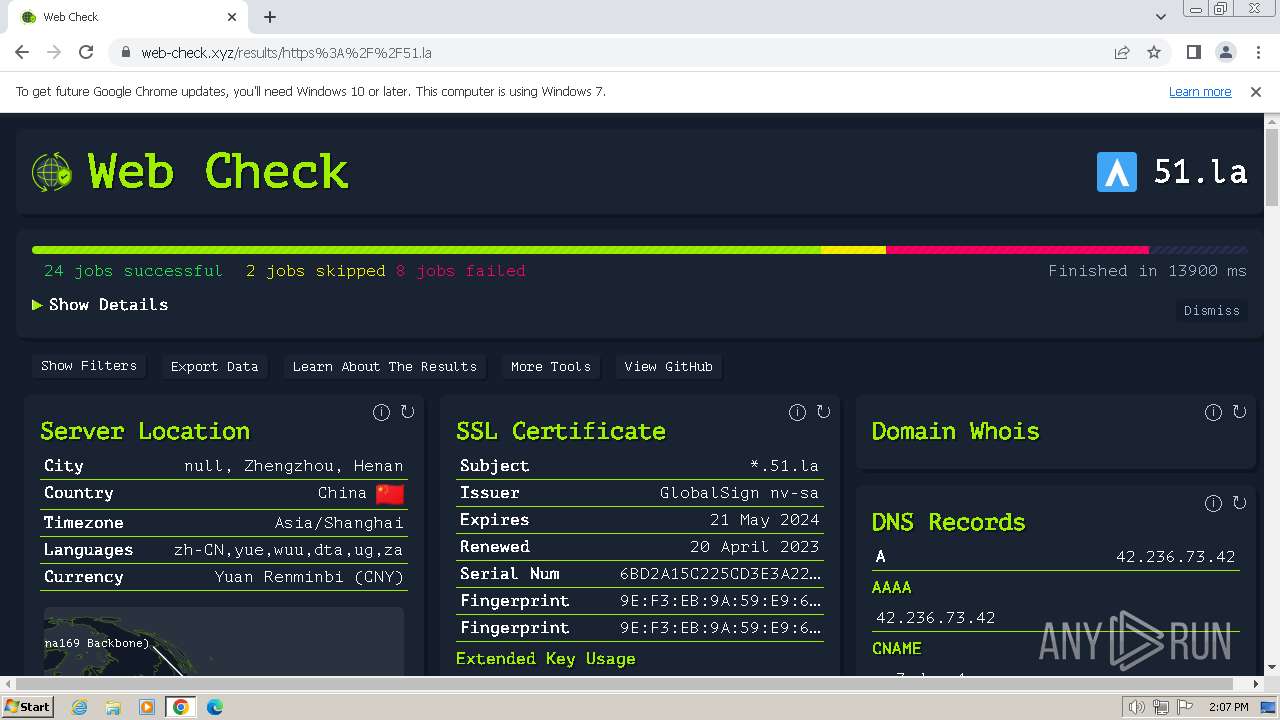The image size is (1280, 720).
Task: Open a new browser tab
Action: pyautogui.click(x=270, y=17)
